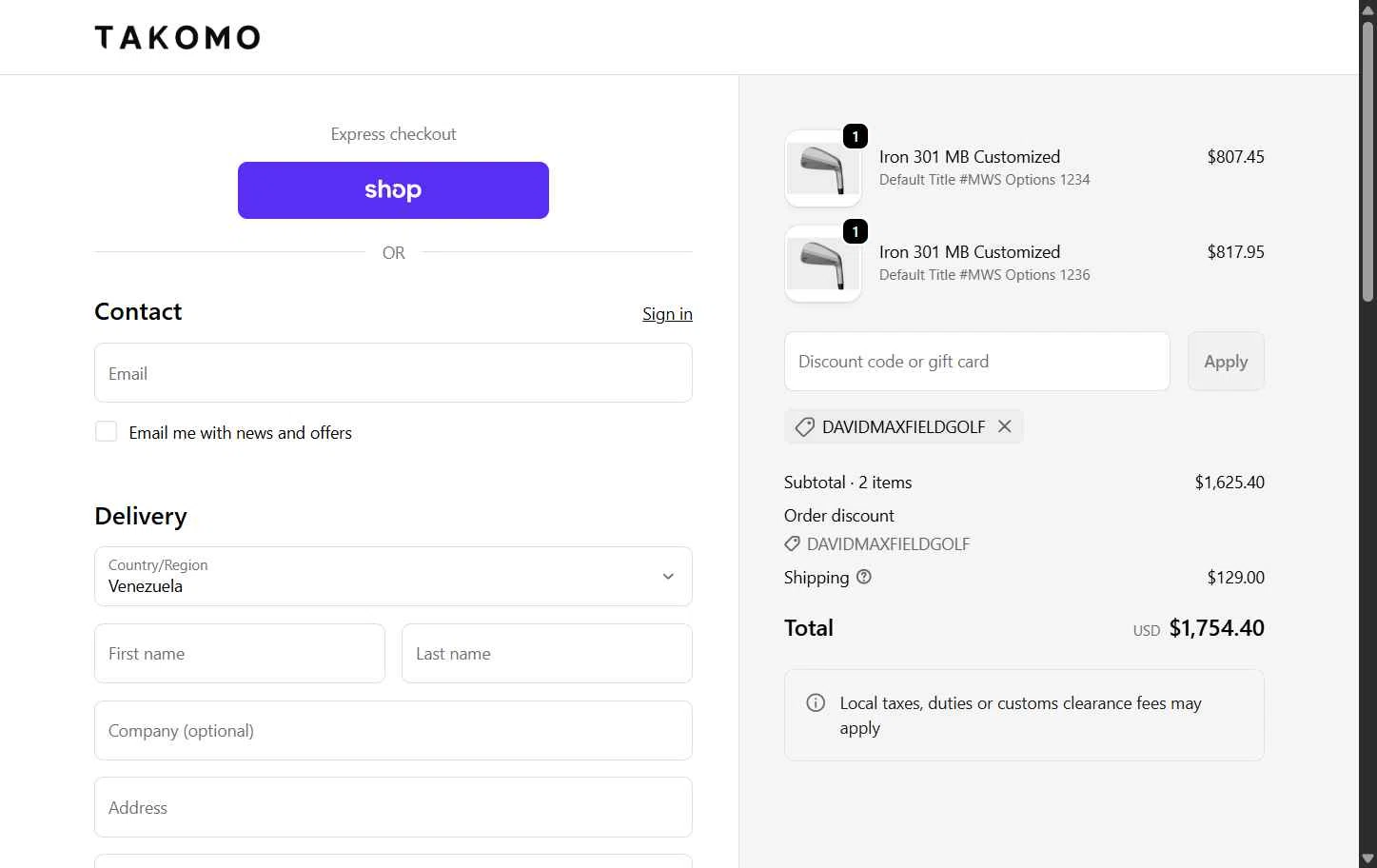
Task: Focus the Address field
Action: pos(393,808)
